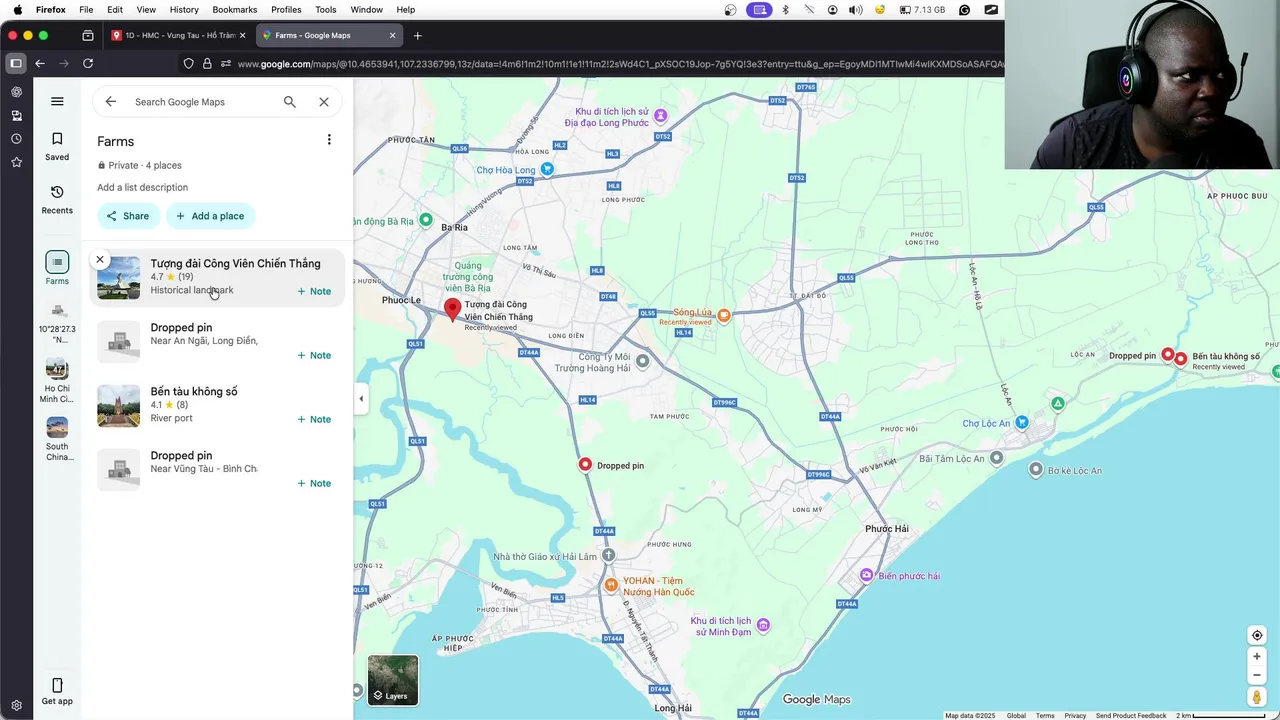
Task: Click the address bar URL
Action: coord(620,64)
